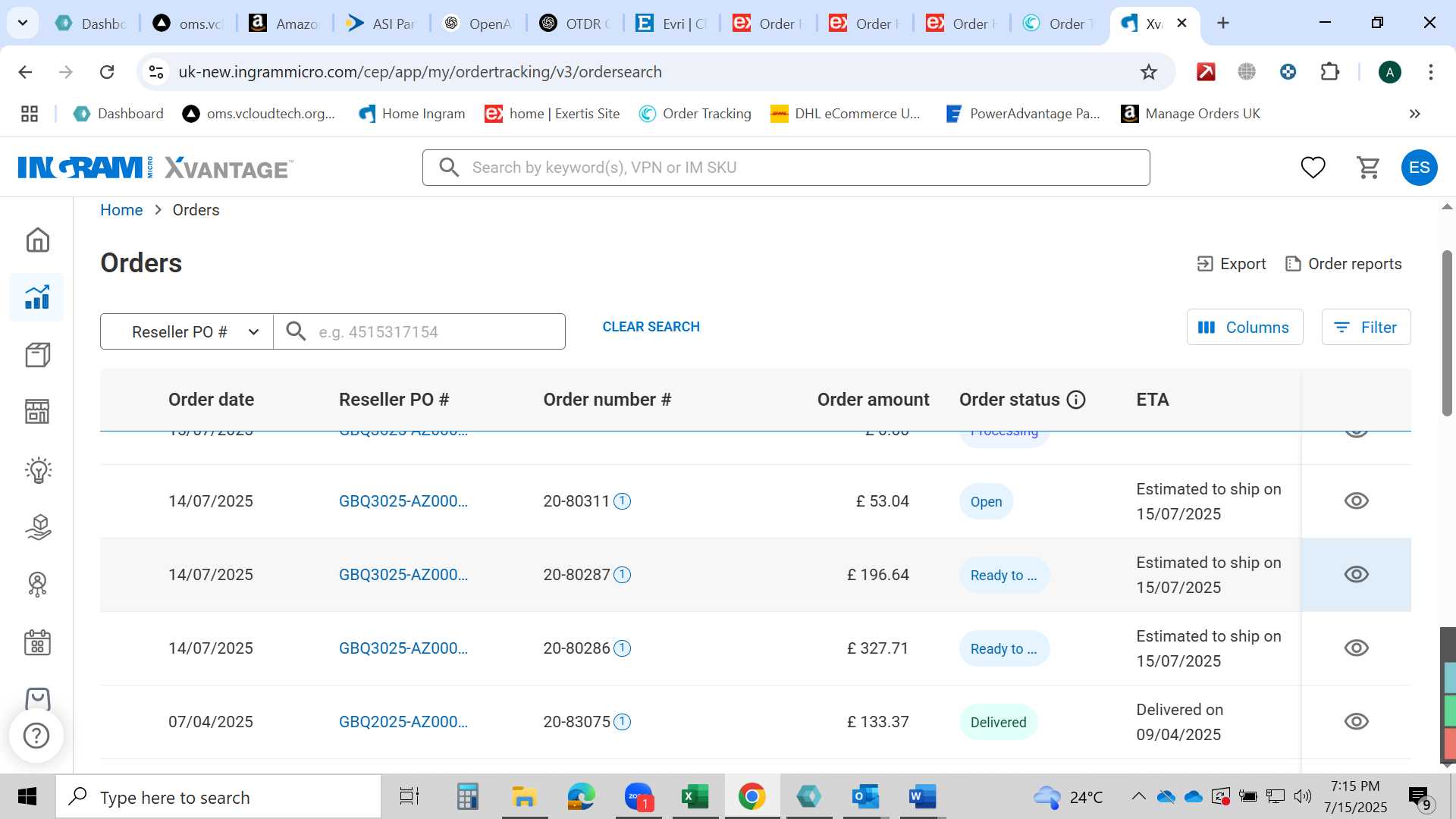The height and width of the screenshot is (819, 1456).
Task: View details for order 20-80287 via eye icon
Action: click(x=1356, y=575)
